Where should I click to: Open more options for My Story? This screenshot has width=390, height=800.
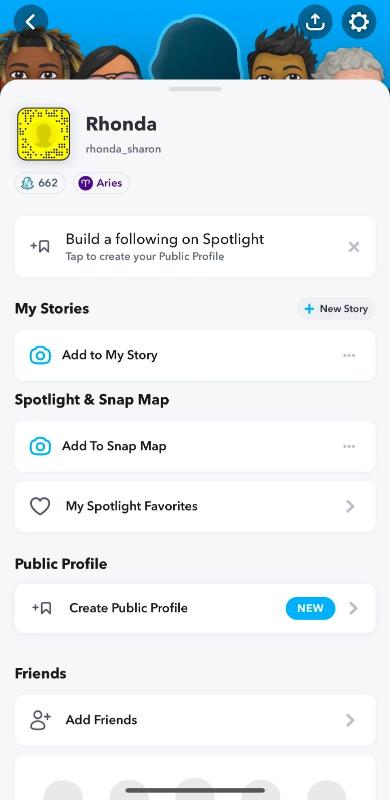(x=349, y=355)
